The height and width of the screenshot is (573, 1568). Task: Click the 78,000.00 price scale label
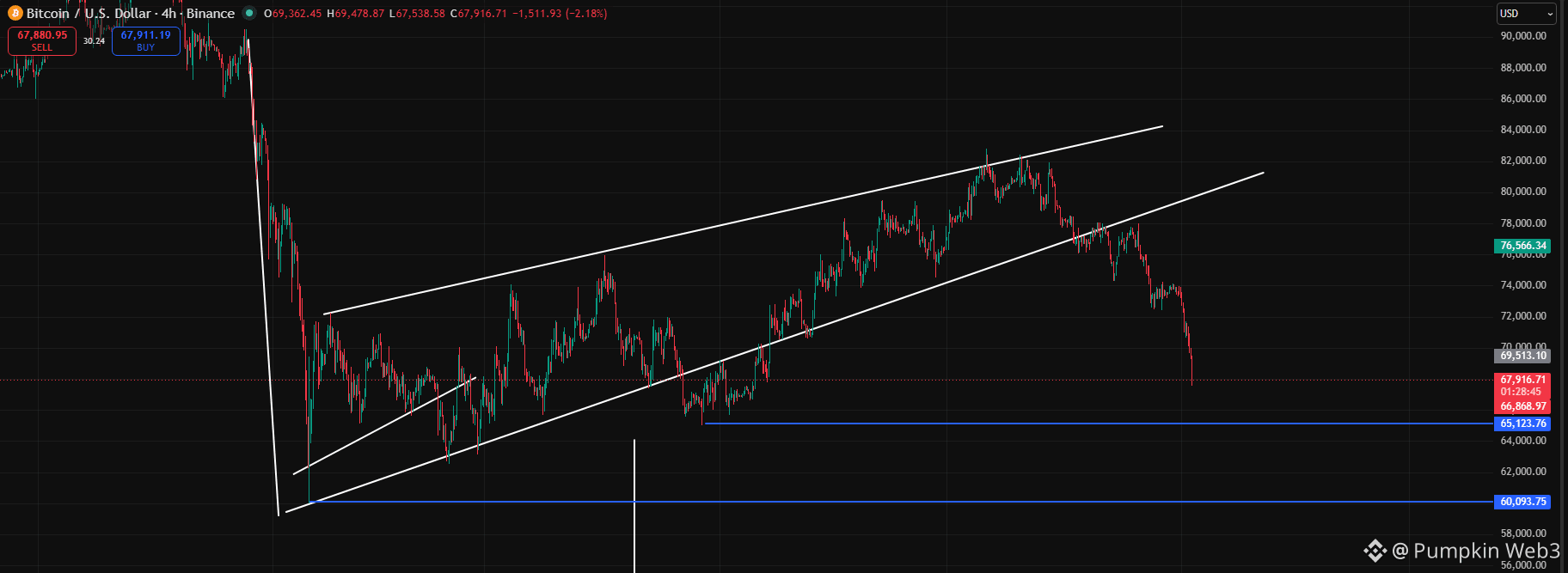(x=1523, y=223)
